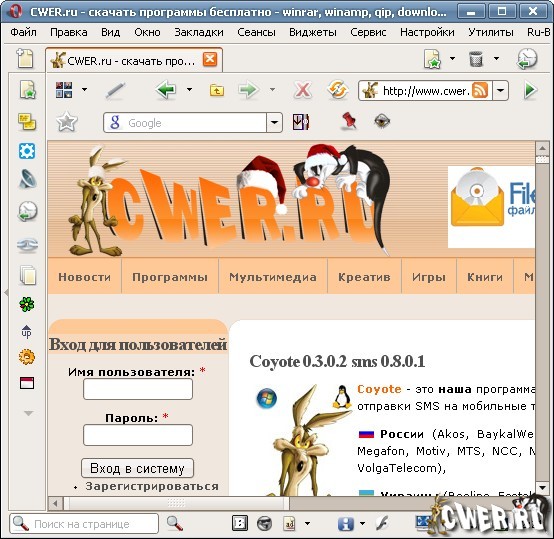
Task: Open the chain Links panel icon
Action: [27, 244]
